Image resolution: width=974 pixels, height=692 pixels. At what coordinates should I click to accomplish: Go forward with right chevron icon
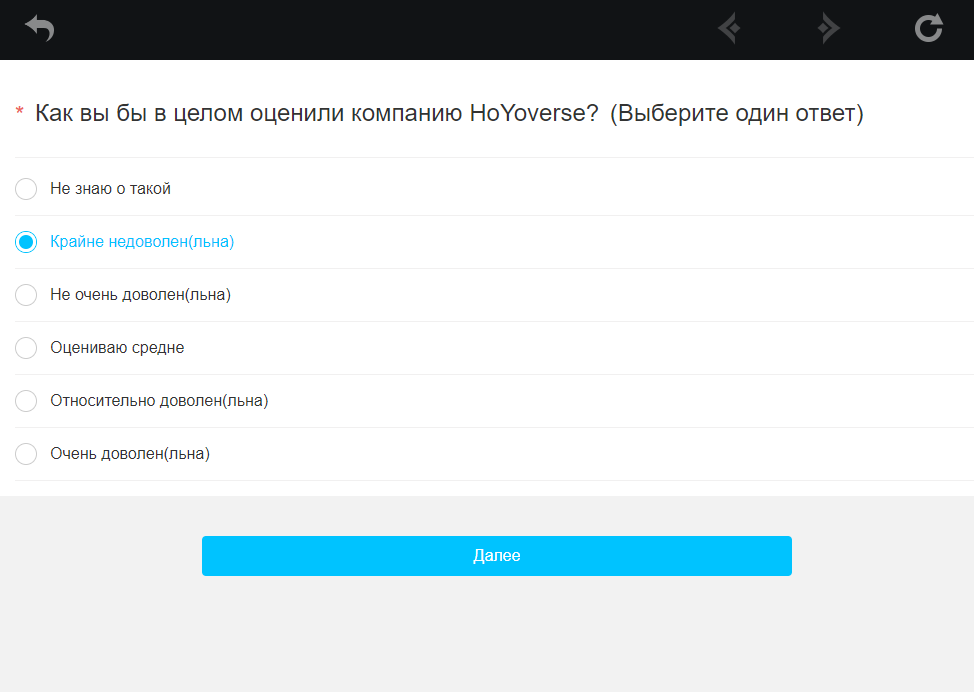829,29
